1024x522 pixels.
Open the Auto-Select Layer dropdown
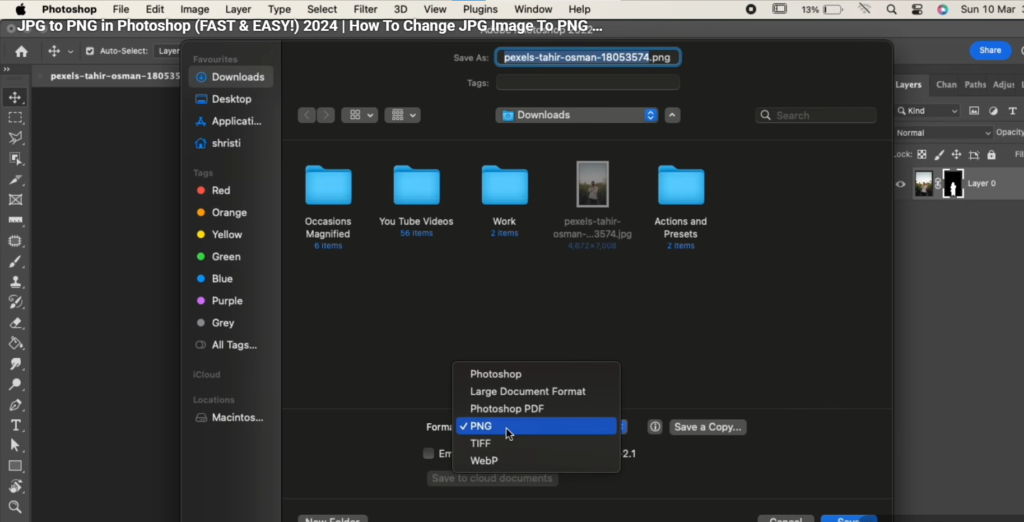(168, 51)
